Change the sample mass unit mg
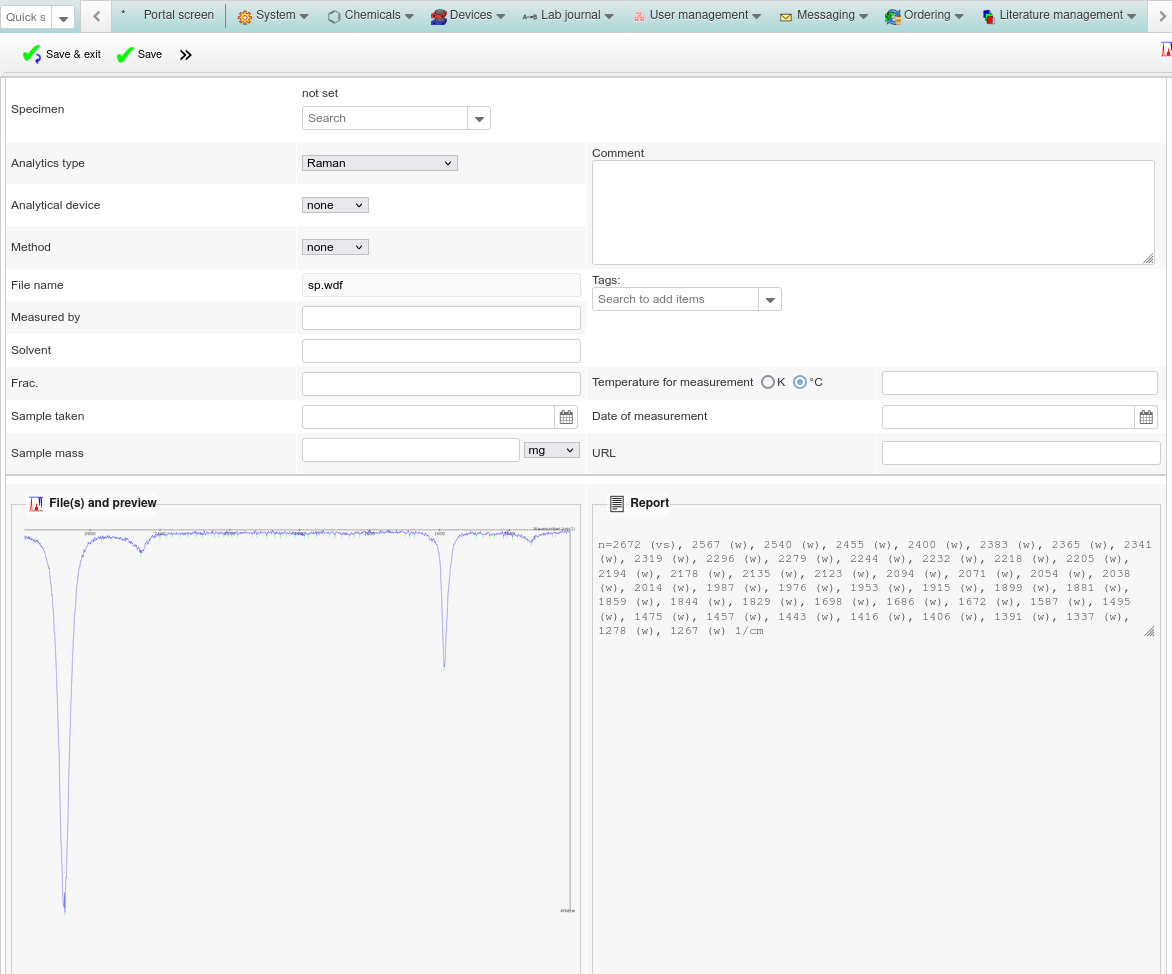1172x974 pixels. coord(551,450)
